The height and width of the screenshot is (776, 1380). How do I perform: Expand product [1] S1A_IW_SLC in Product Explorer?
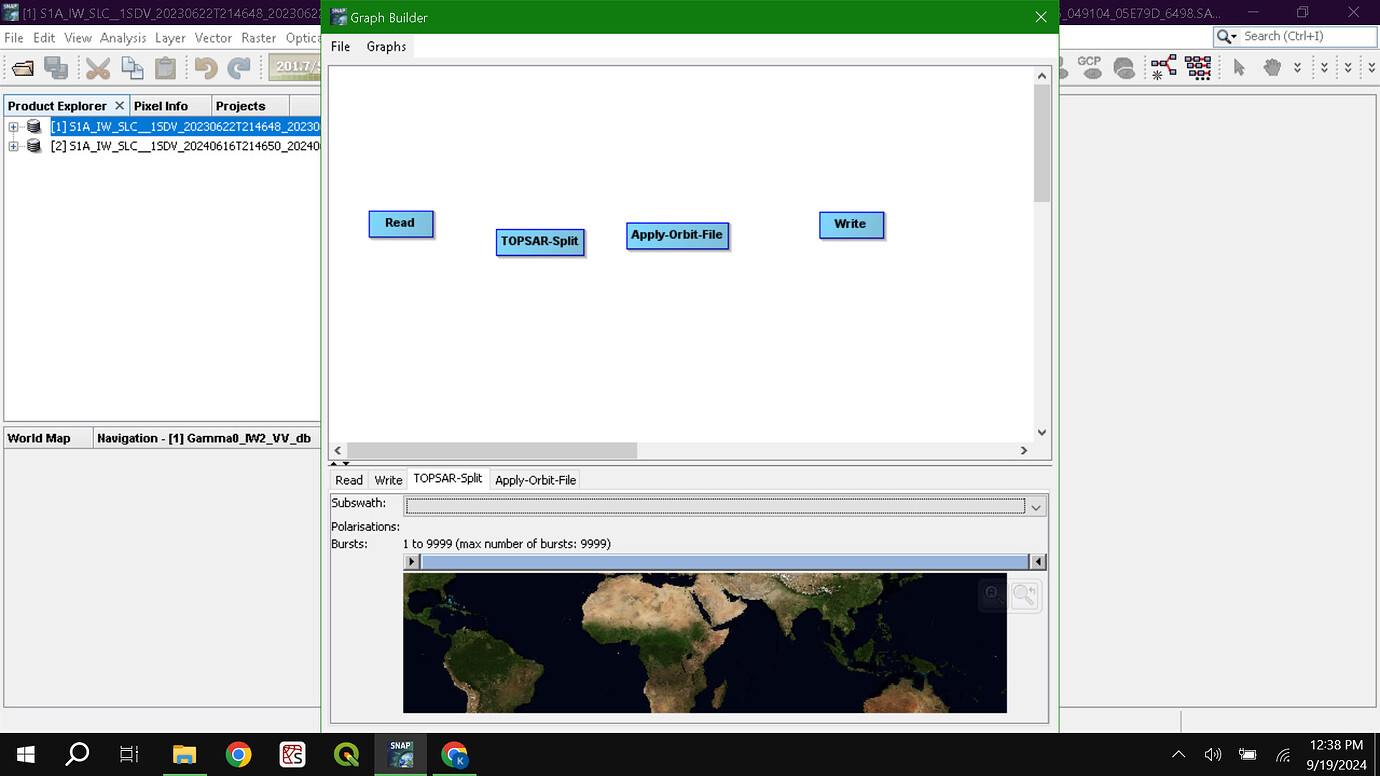pos(14,127)
